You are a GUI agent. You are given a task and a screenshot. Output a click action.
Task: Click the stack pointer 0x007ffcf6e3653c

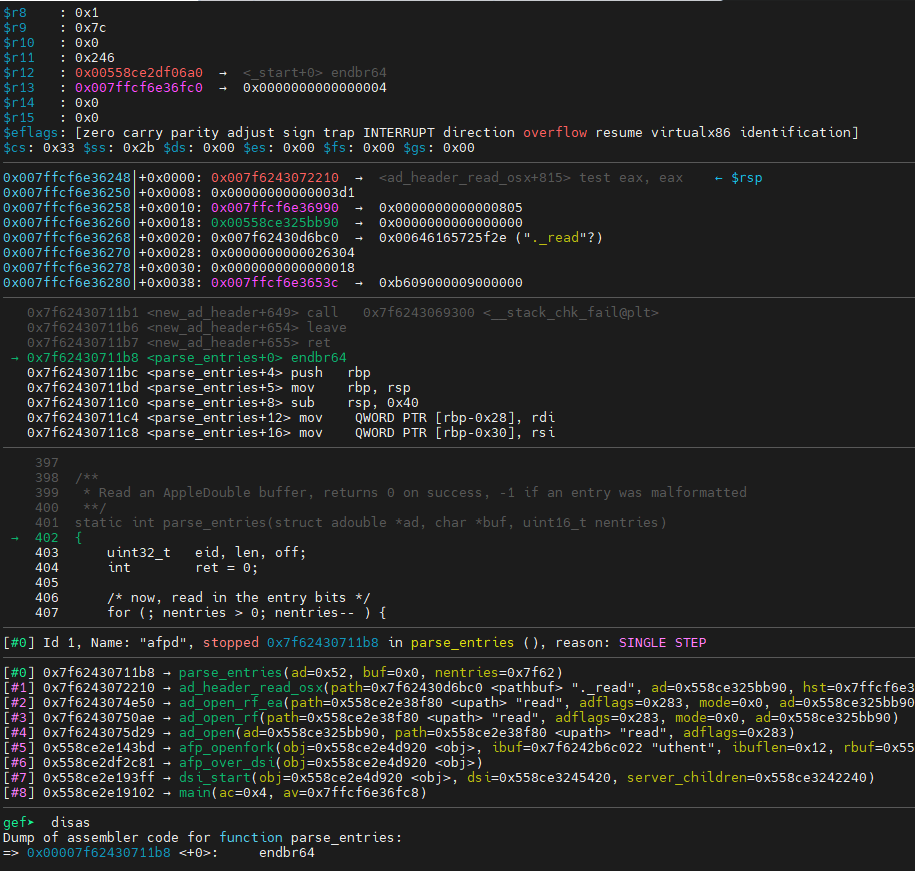click(275, 283)
